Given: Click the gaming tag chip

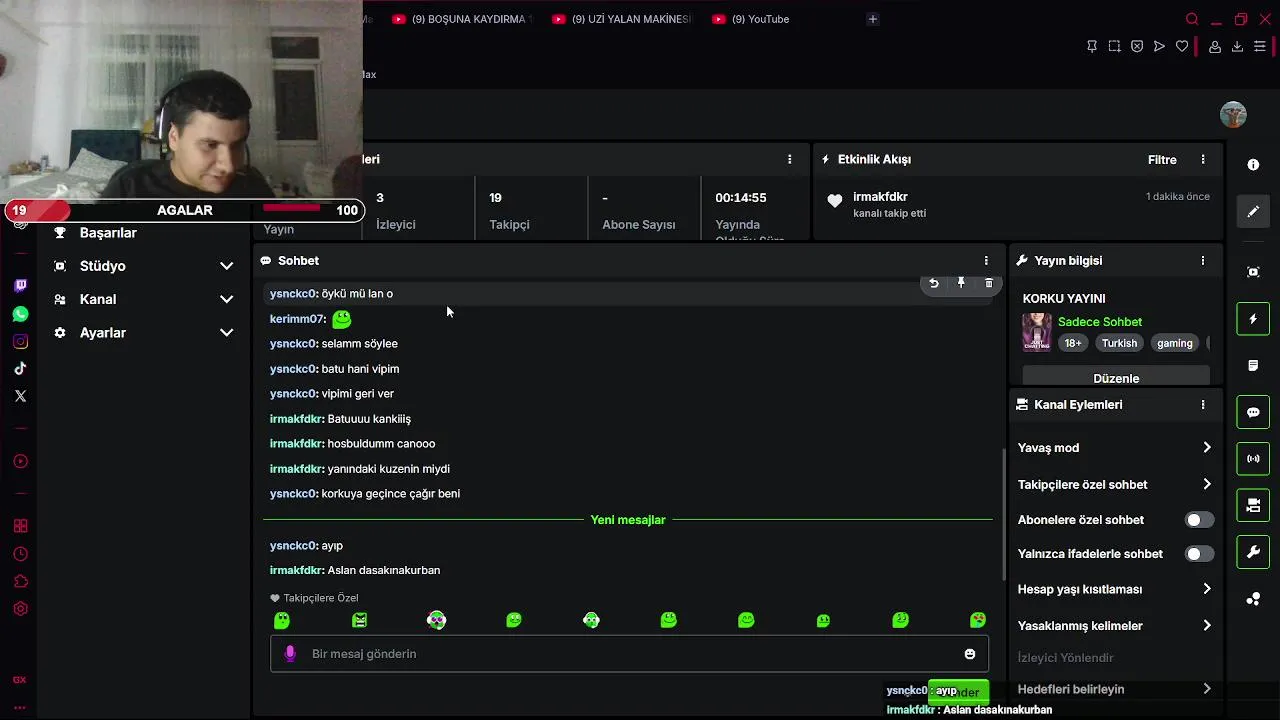Looking at the screenshot, I should (x=1175, y=343).
